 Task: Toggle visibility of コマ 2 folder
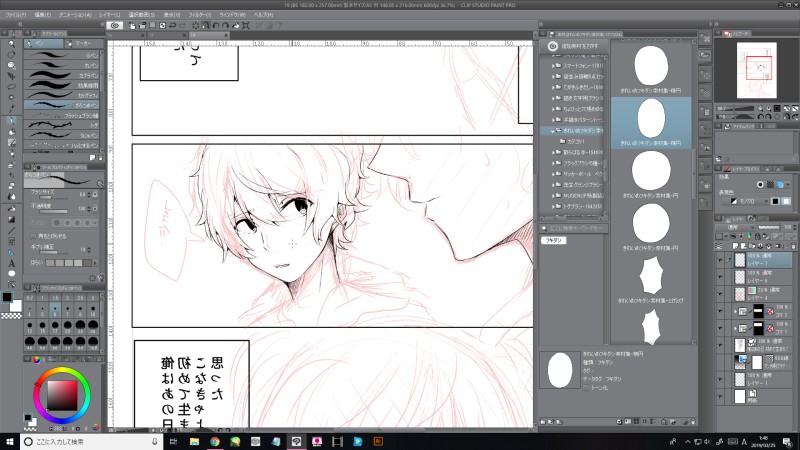pos(720,311)
